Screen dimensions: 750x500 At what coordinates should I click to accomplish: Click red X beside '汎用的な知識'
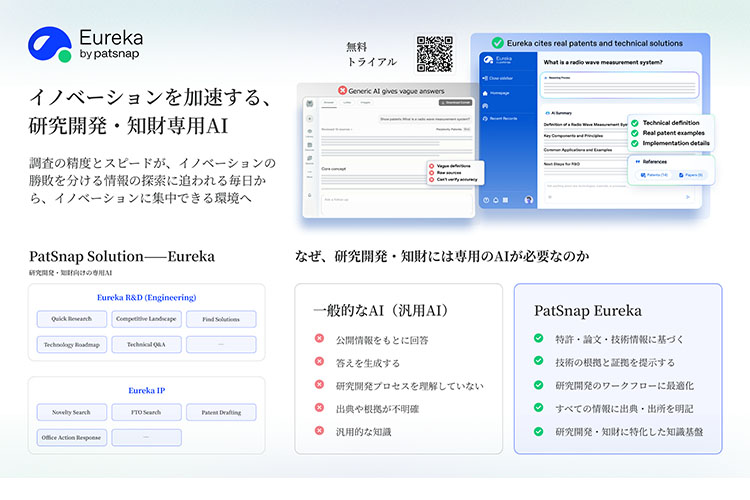click(319, 430)
